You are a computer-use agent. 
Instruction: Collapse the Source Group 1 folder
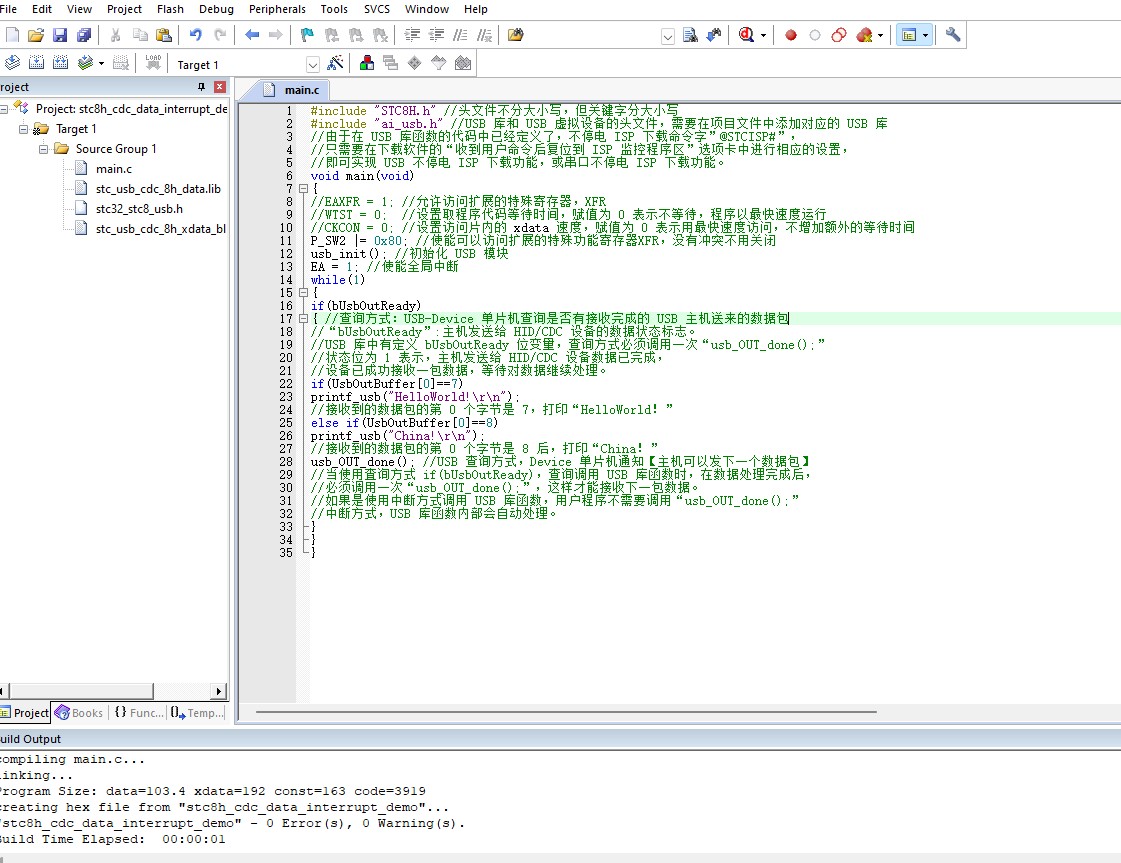44,149
